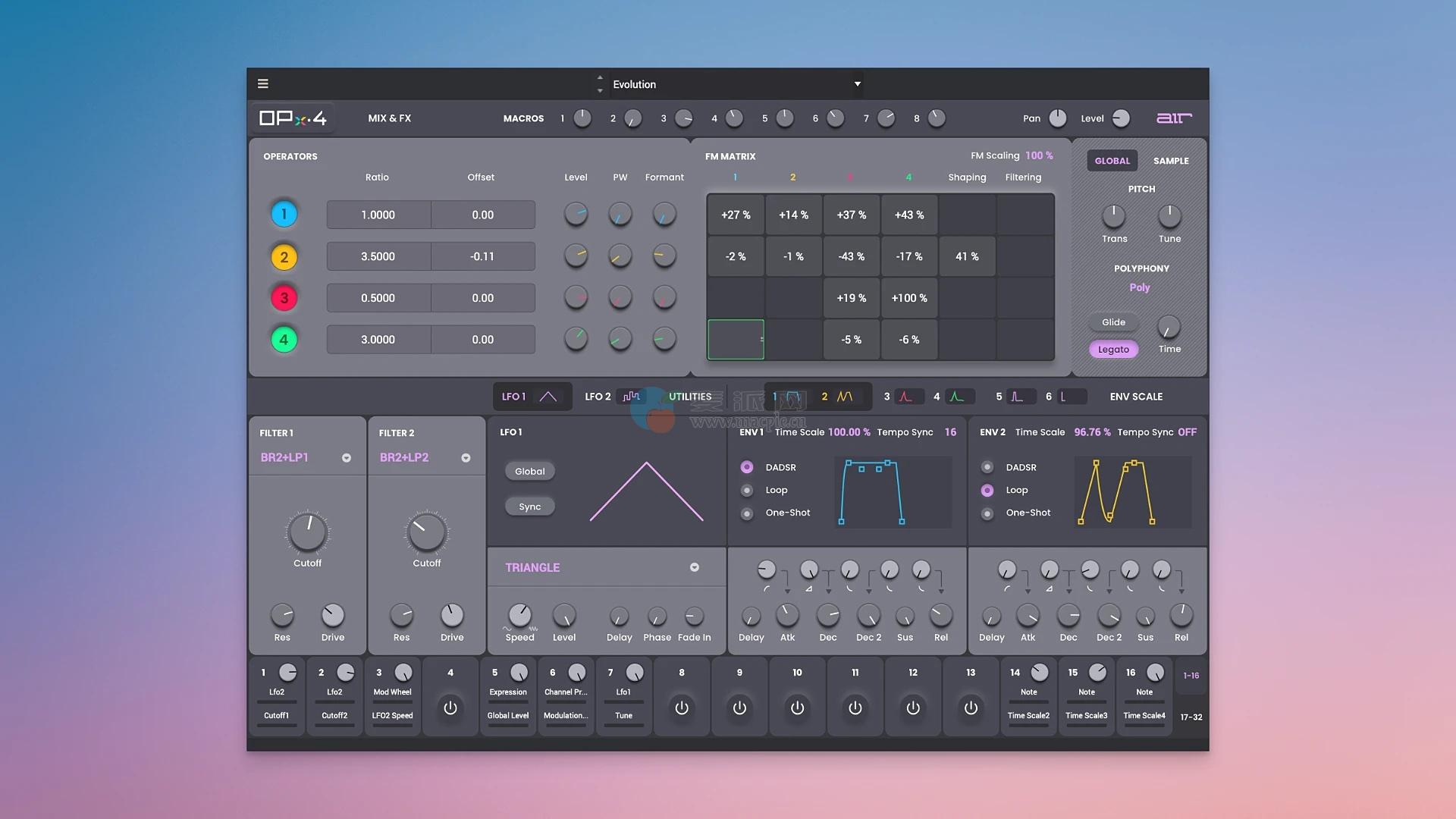1456x819 pixels.
Task: Open the TRIANGLE waveform dropdown
Action: [694, 568]
